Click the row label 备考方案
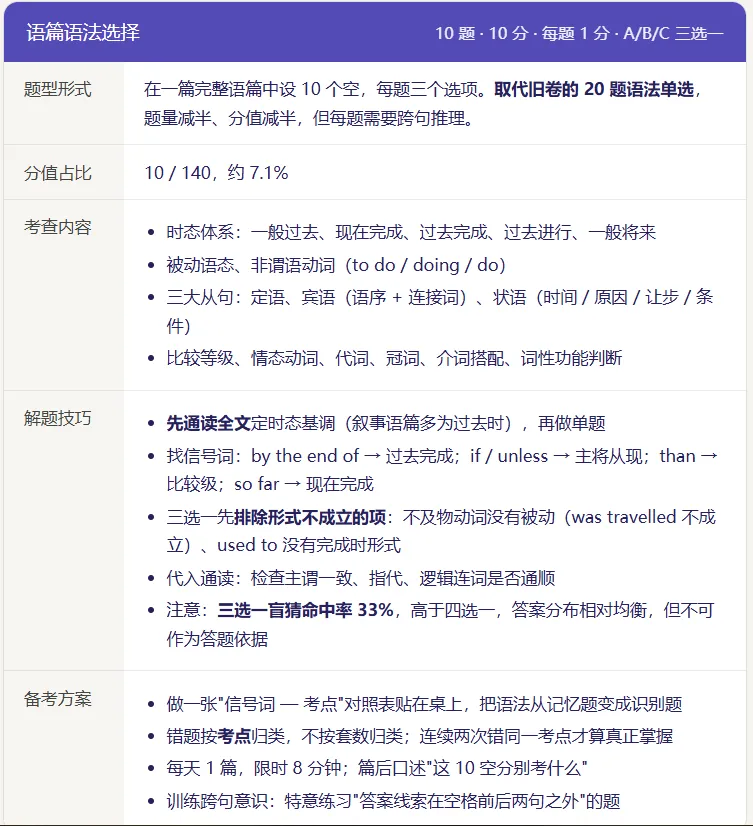The image size is (753, 826). 57,699
